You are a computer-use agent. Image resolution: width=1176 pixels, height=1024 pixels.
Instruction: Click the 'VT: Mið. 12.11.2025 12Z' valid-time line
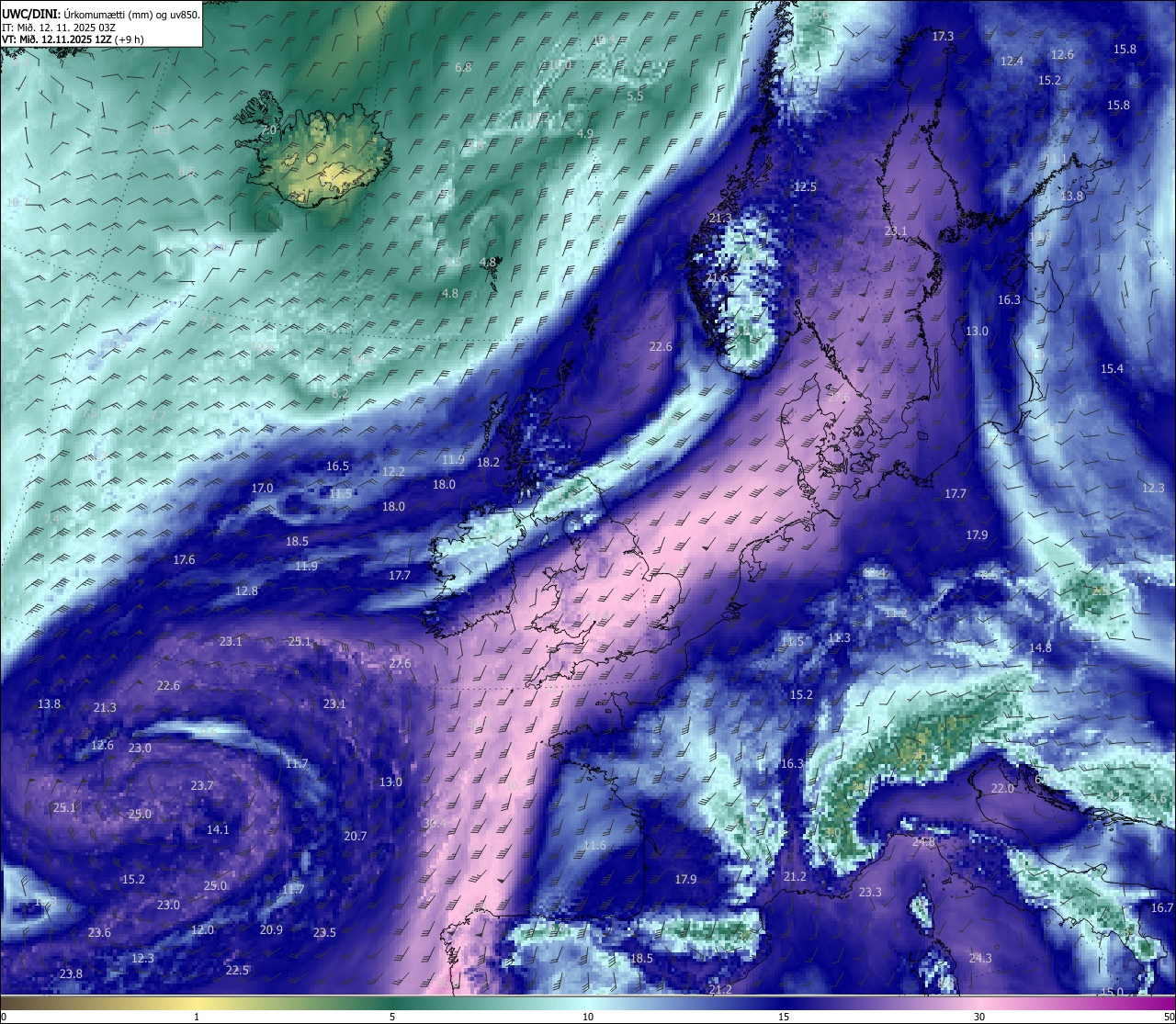pyautogui.click(x=56, y=39)
